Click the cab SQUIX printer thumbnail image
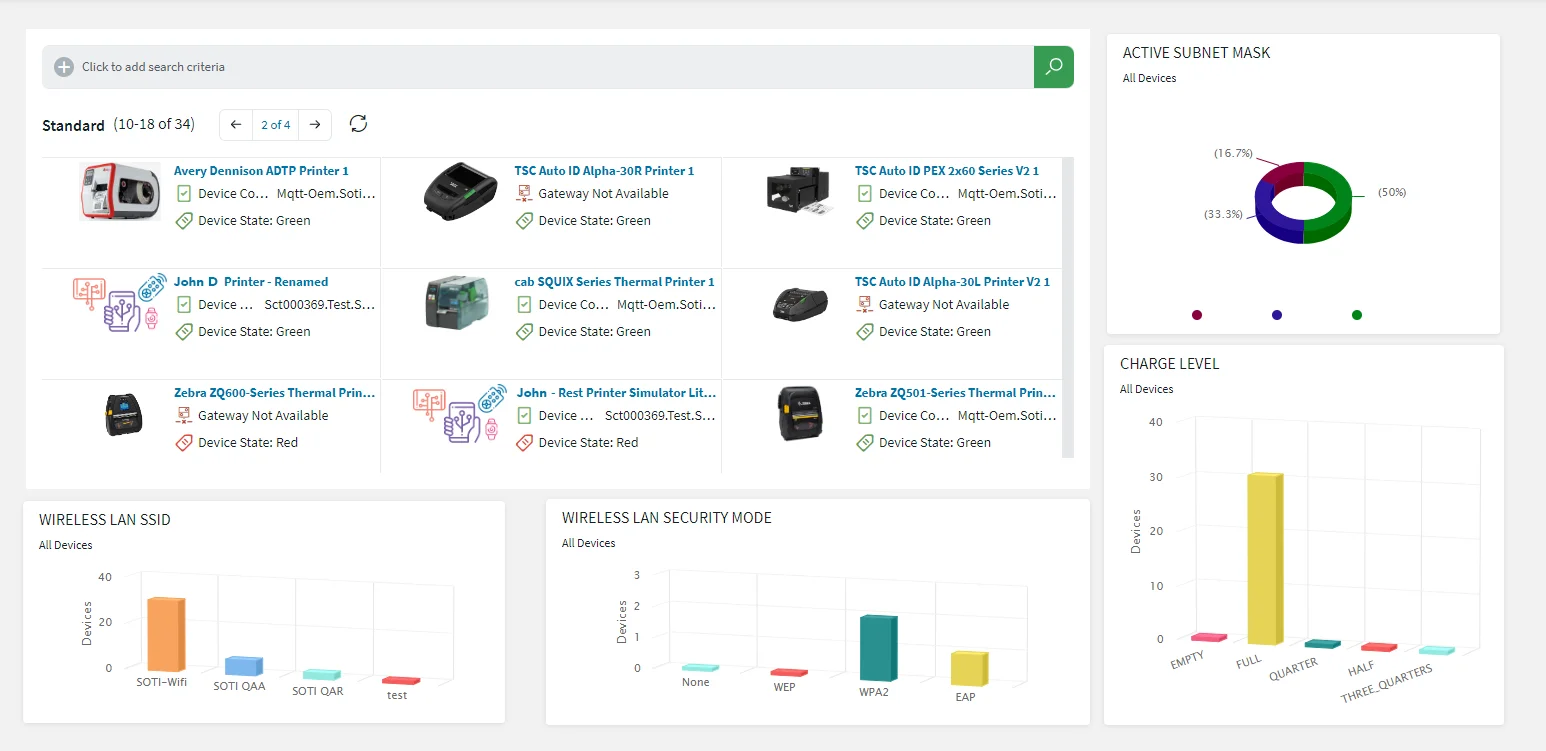Image resolution: width=1546 pixels, height=751 pixels. [458, 302]
